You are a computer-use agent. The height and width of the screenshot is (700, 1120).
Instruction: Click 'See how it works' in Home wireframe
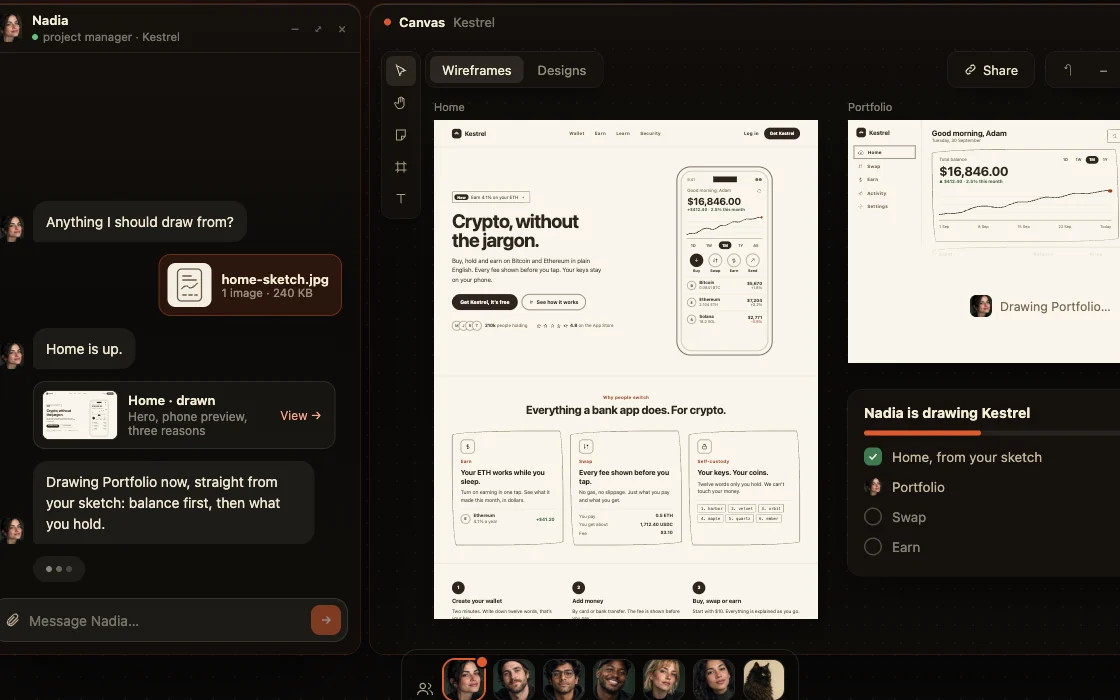pyautogui.click(x=554, y=302)
